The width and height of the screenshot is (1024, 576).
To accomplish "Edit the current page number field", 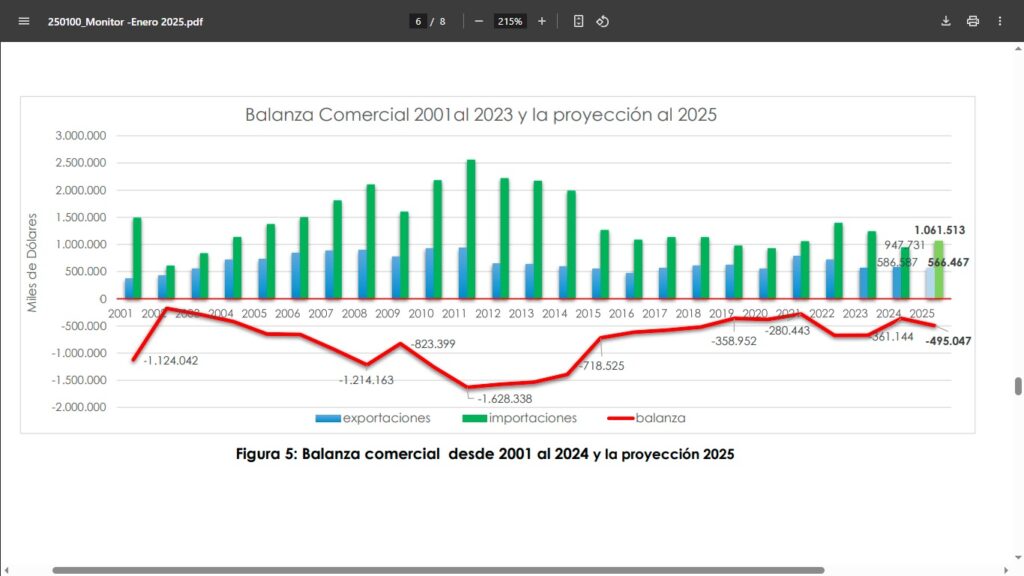I will point(418,22).
